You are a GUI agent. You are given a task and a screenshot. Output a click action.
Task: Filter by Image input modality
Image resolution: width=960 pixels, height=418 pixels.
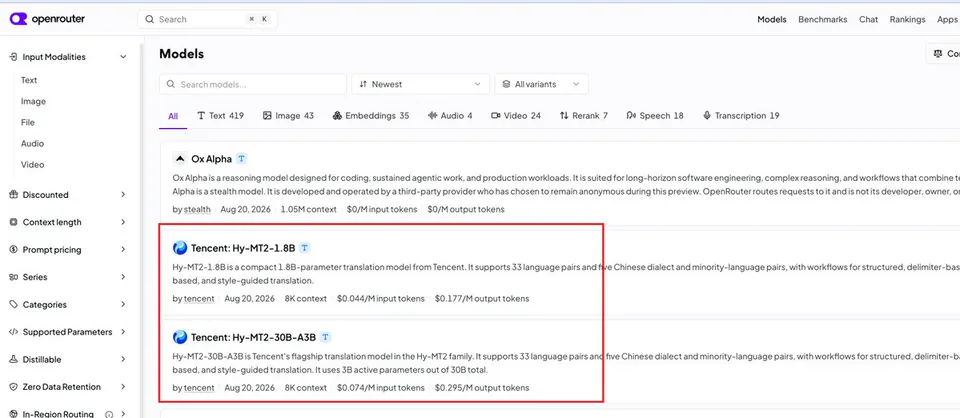tap(33, 102)
